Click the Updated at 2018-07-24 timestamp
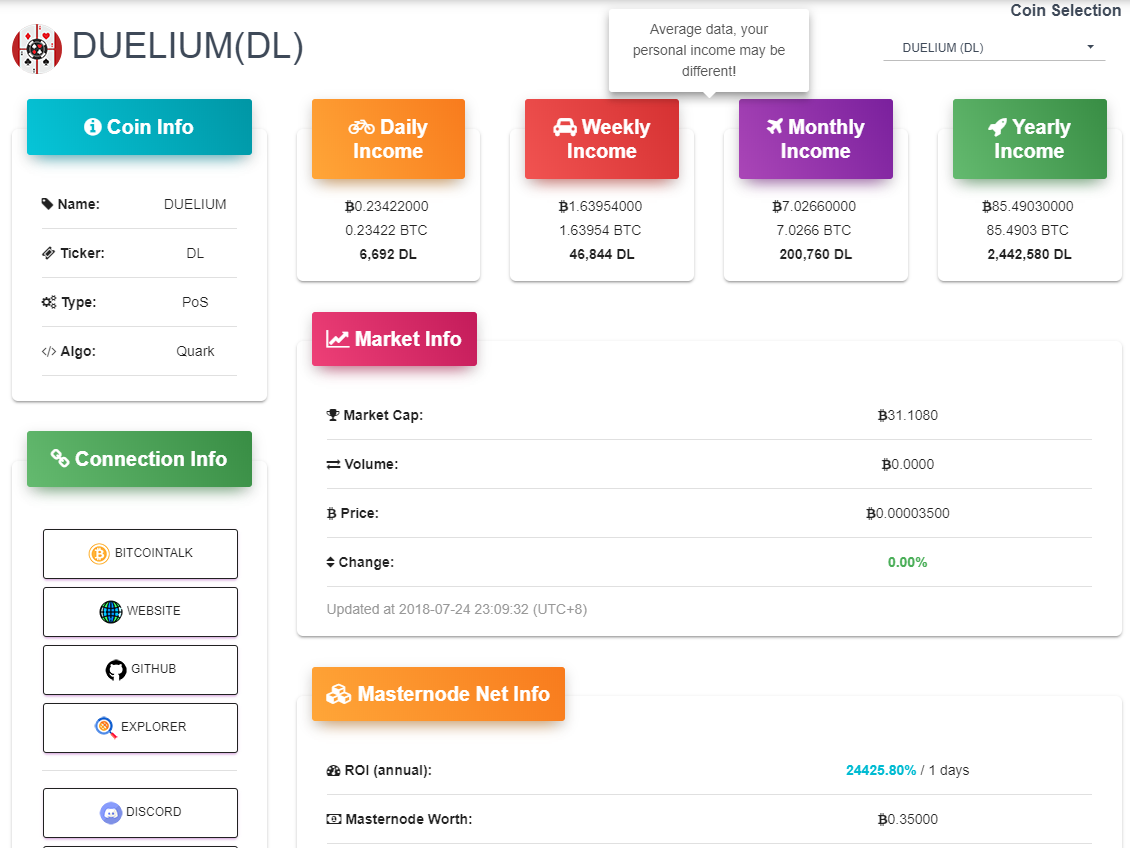 [457, 610]
